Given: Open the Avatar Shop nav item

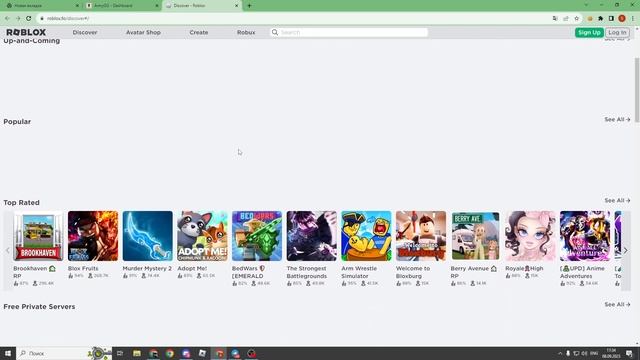Looking at the screenshot, I should [143, 32].
